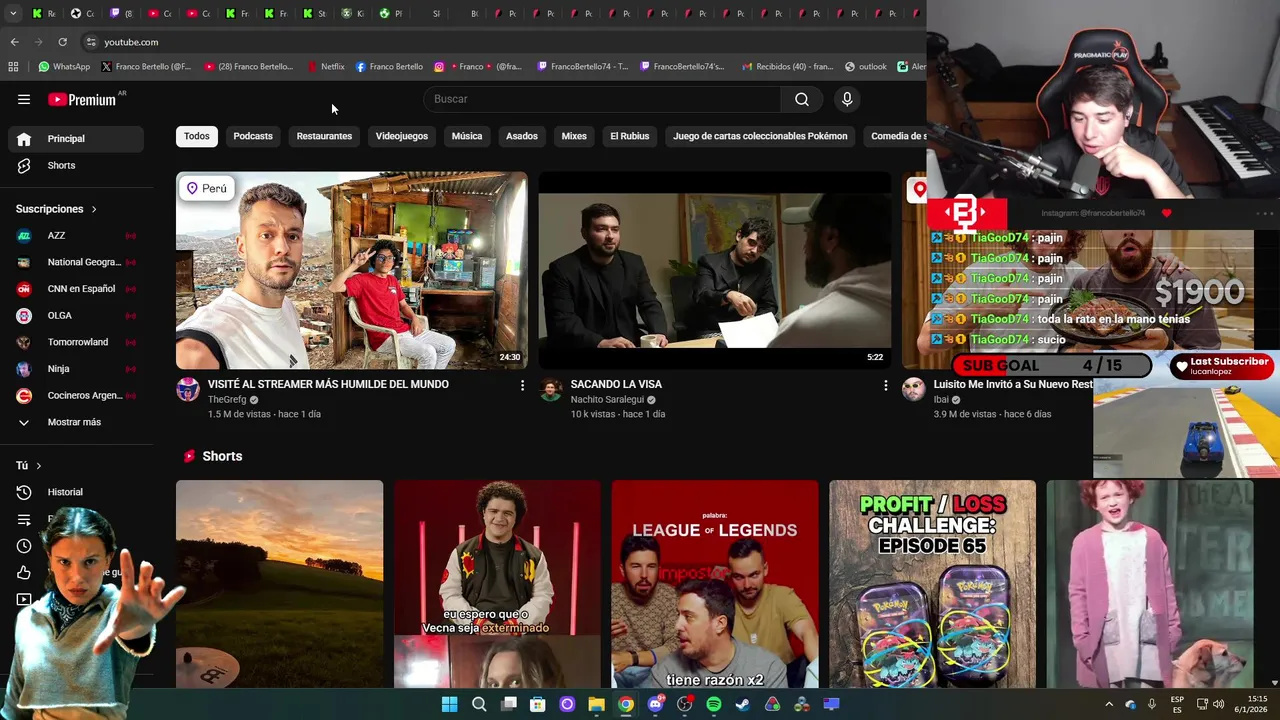
Task: Activate voice search microphone
Action: tap(847, 99)
